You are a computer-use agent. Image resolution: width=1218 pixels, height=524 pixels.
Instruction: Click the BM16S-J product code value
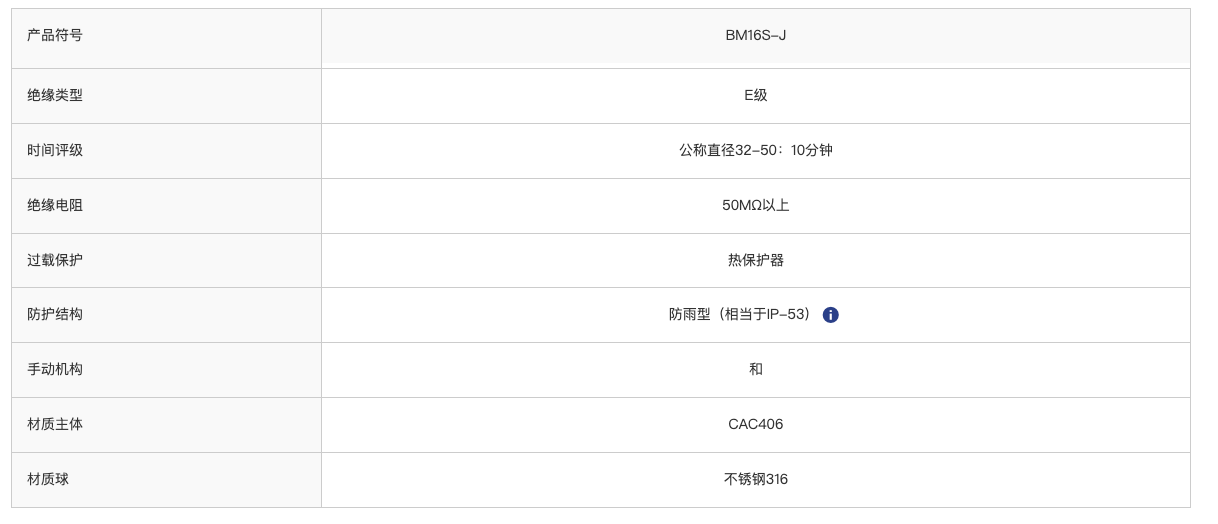(x=756, y=36)
